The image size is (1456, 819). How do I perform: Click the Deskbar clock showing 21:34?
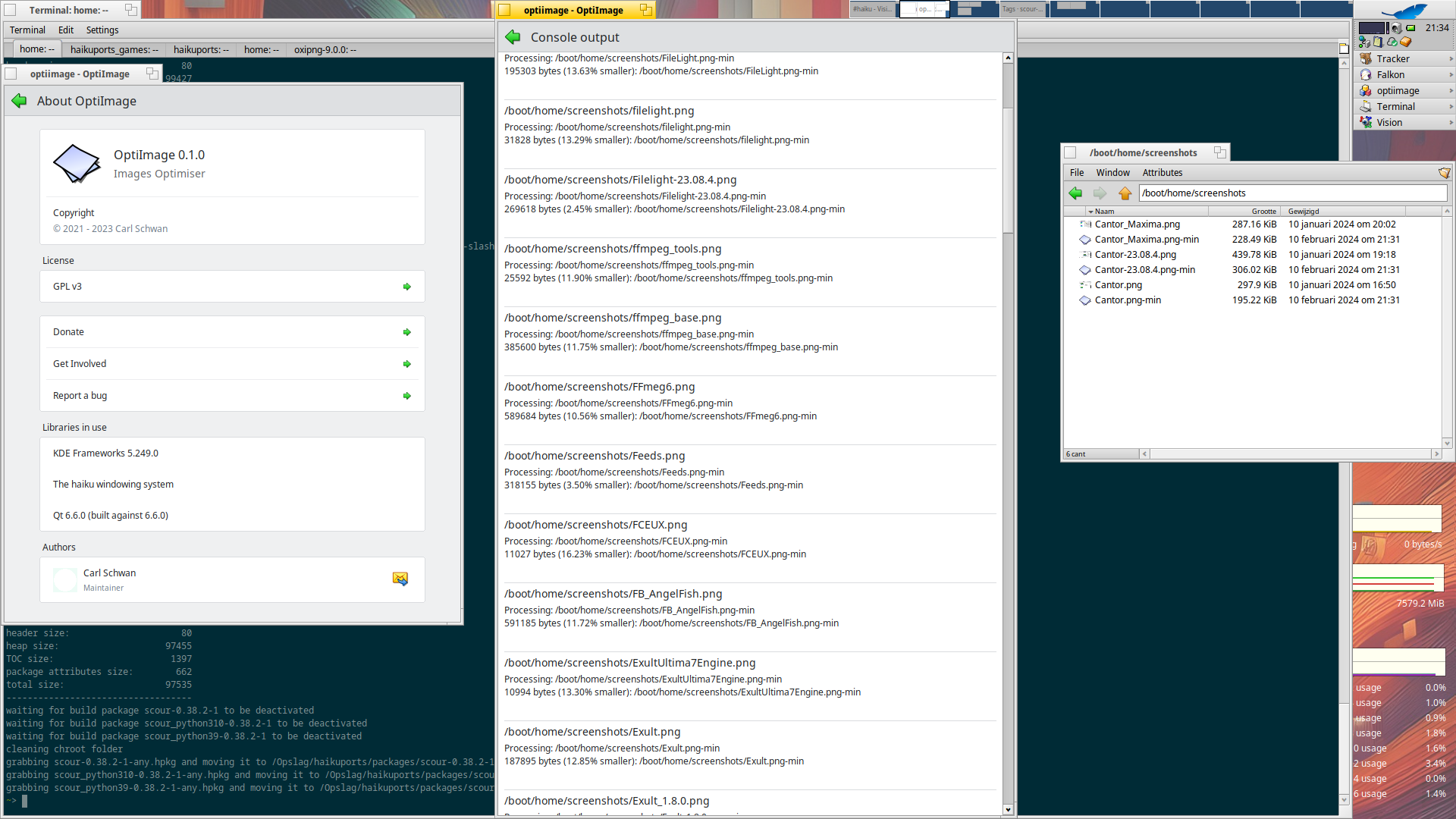[1436, 28]
